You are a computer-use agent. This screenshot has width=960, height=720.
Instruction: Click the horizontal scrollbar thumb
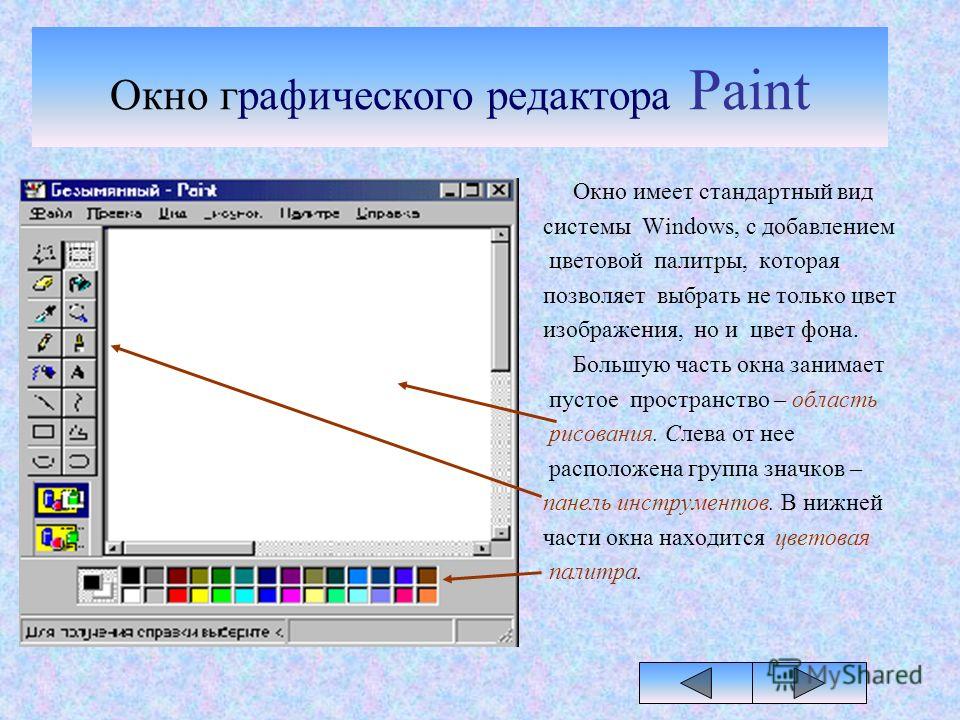189,548
